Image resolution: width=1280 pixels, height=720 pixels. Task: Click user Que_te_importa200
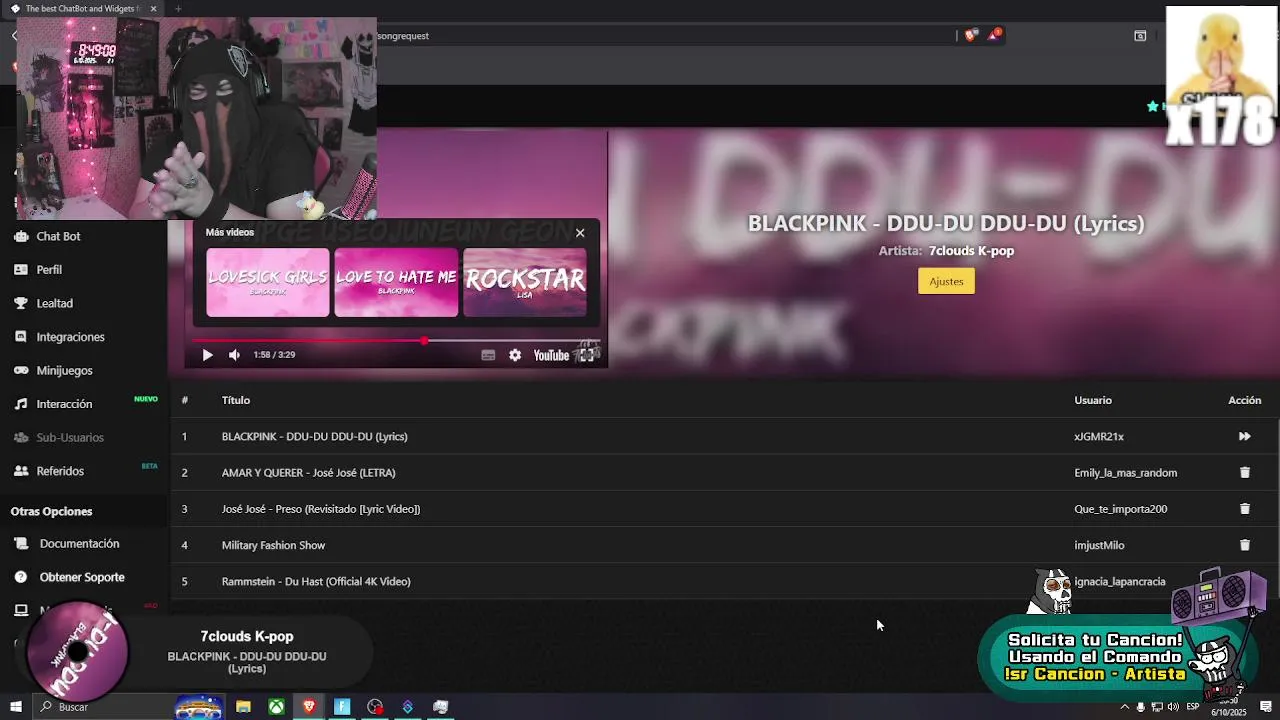(1120, 509)
